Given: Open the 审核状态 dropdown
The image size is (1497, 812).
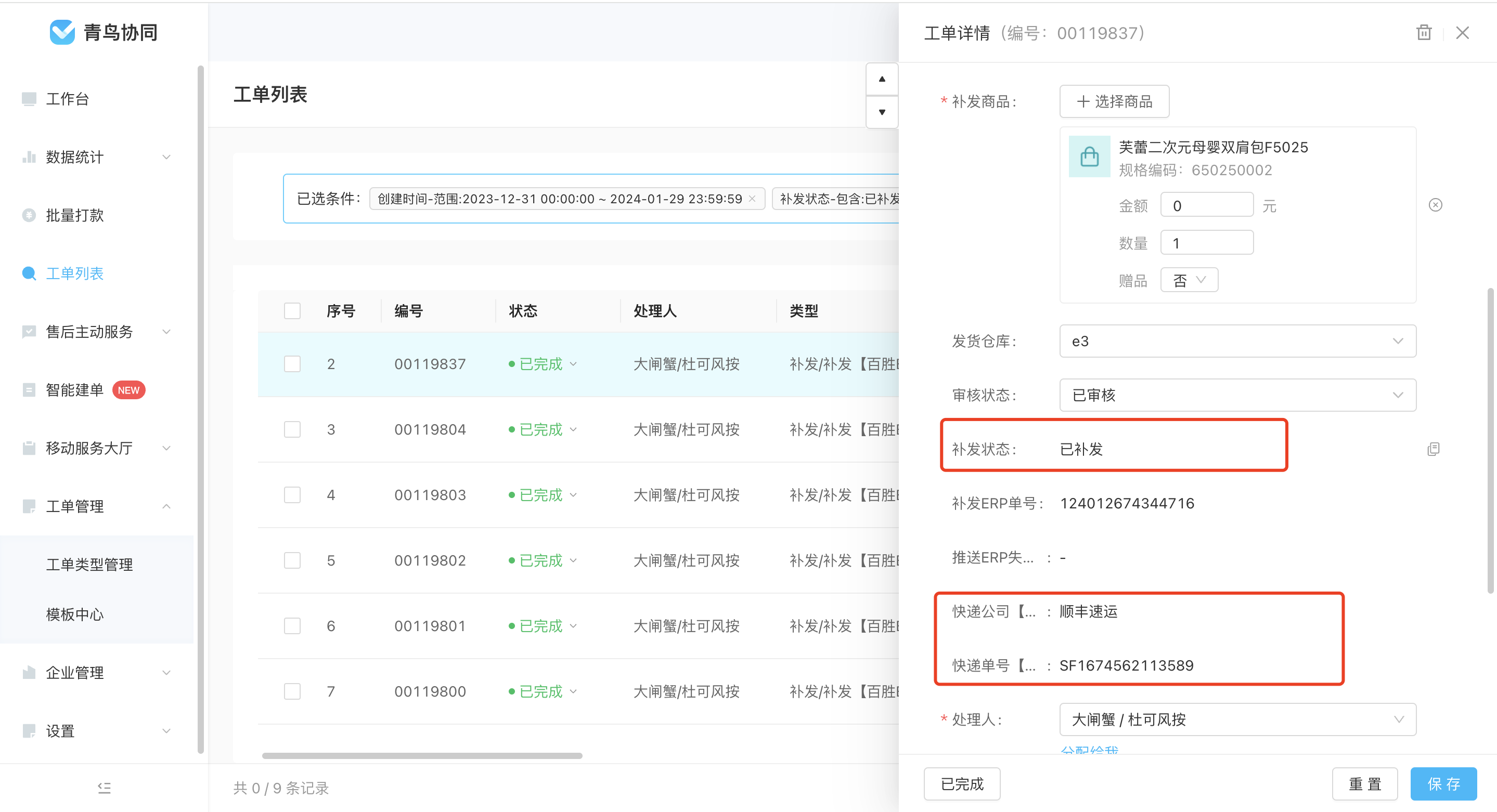Looking at the screenshot, I should (1238, 395).
